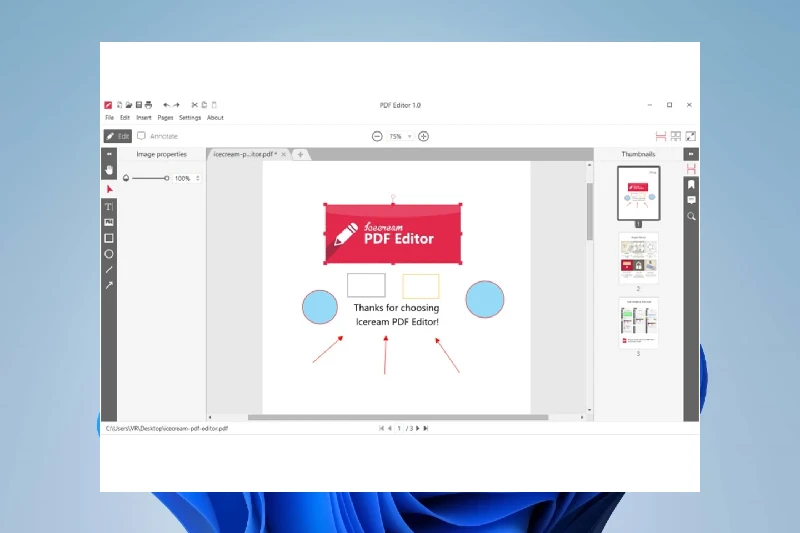Click the Redo arrow icon
The image size is (800, 533).
pos(177,105)
